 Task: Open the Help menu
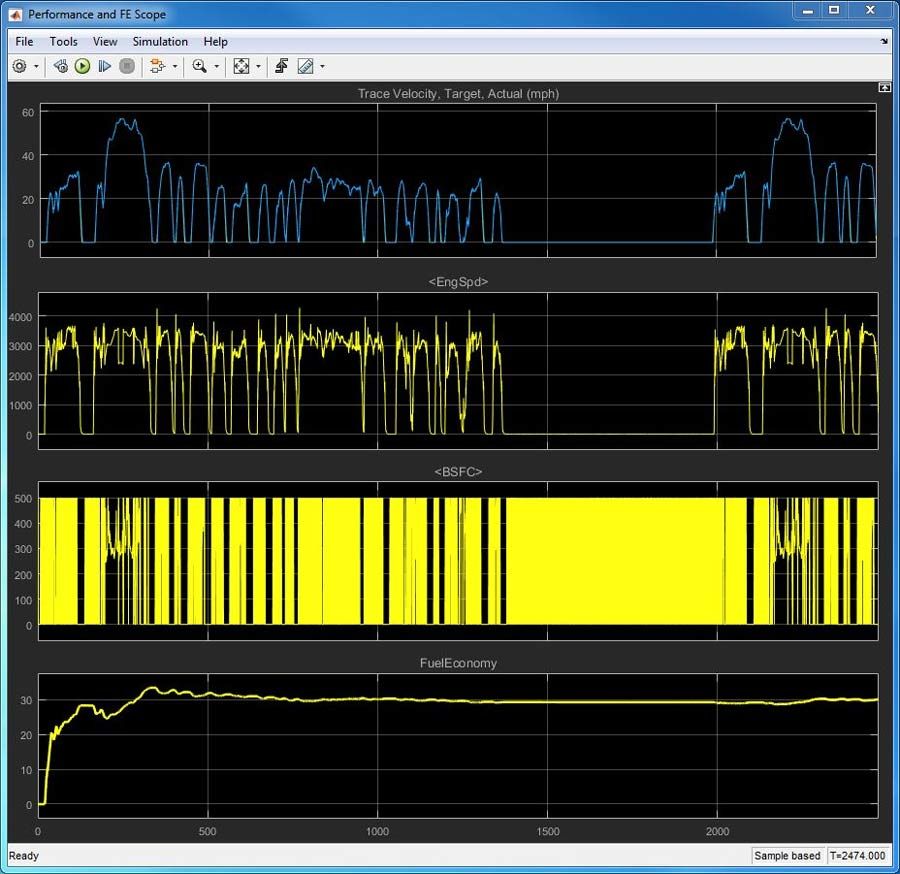215,41
